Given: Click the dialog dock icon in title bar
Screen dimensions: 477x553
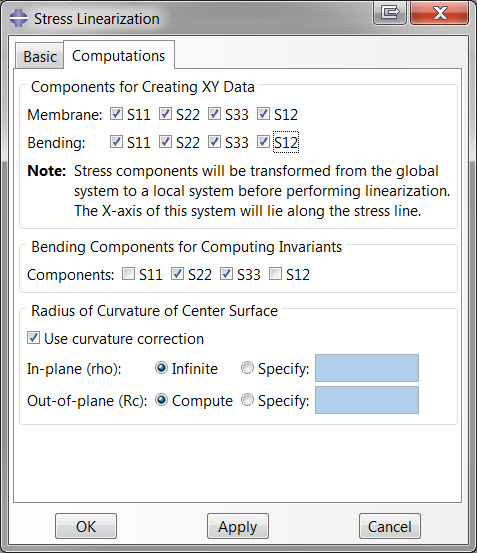Looking at the screenshot, I should click(x=390, y=13).
